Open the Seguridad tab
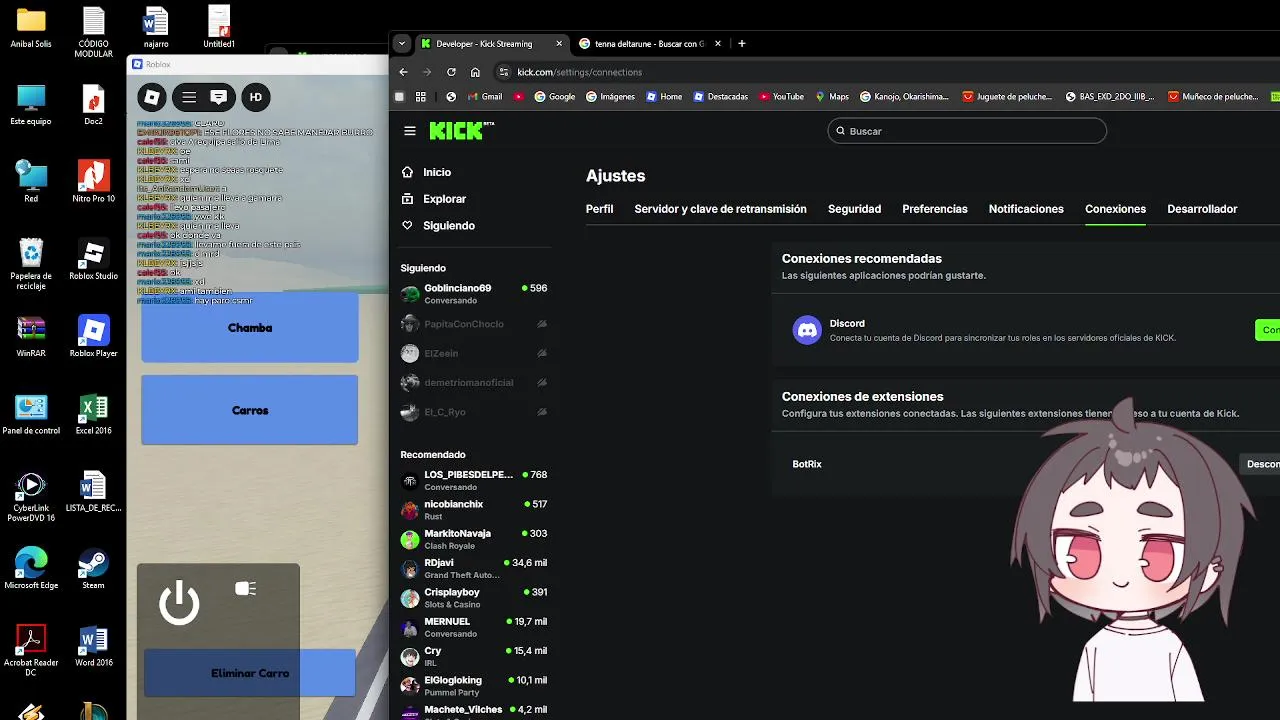 coord(854,209)
